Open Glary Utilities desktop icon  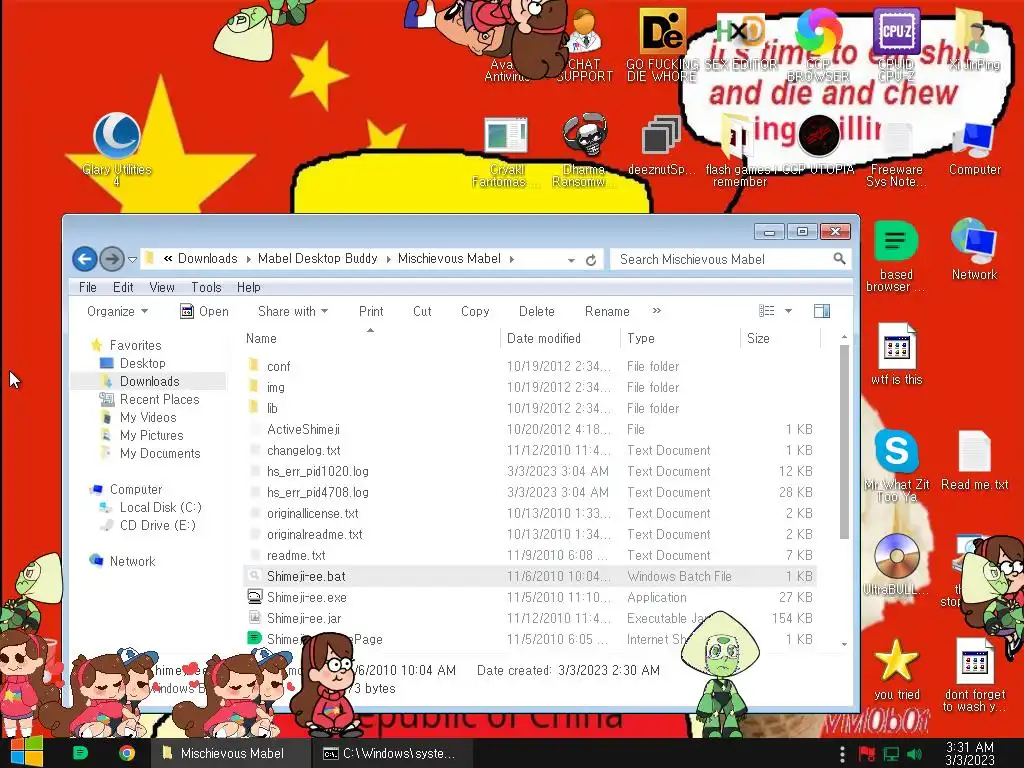tap(117, 149)
